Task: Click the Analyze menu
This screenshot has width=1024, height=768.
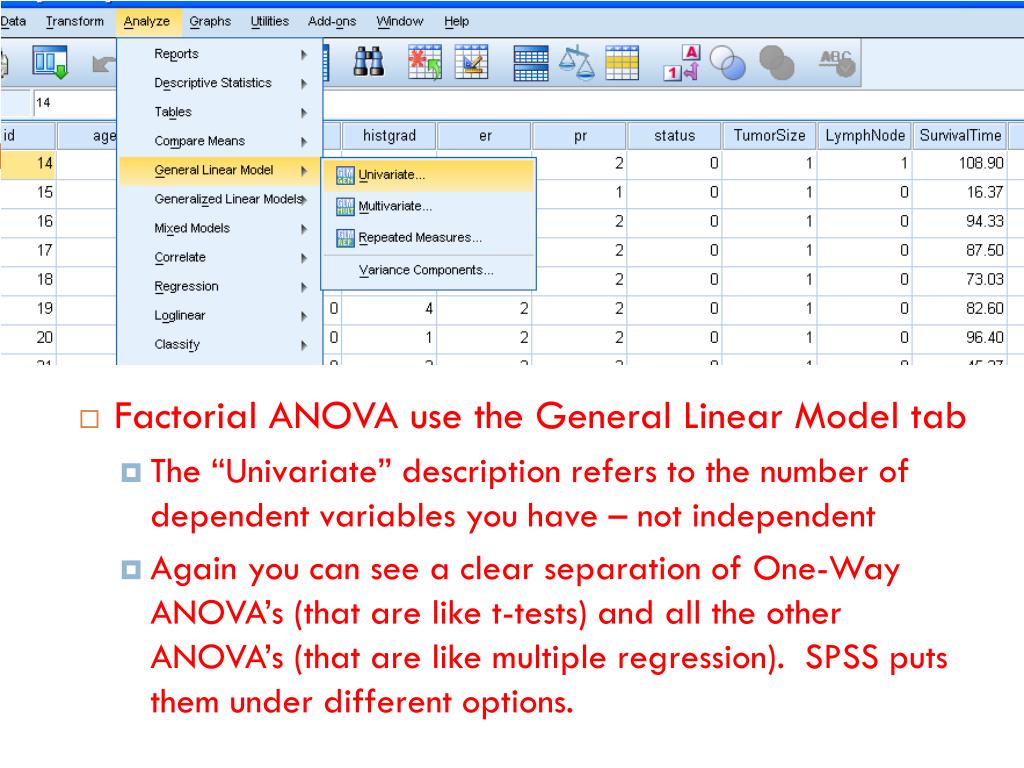Action: click(x=146, y=22)
